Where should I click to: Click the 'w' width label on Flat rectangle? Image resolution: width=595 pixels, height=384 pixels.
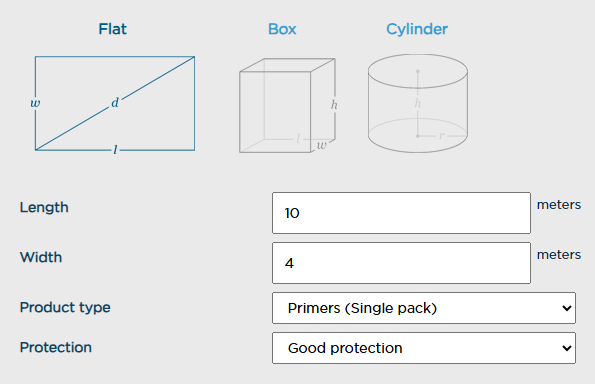35,103
